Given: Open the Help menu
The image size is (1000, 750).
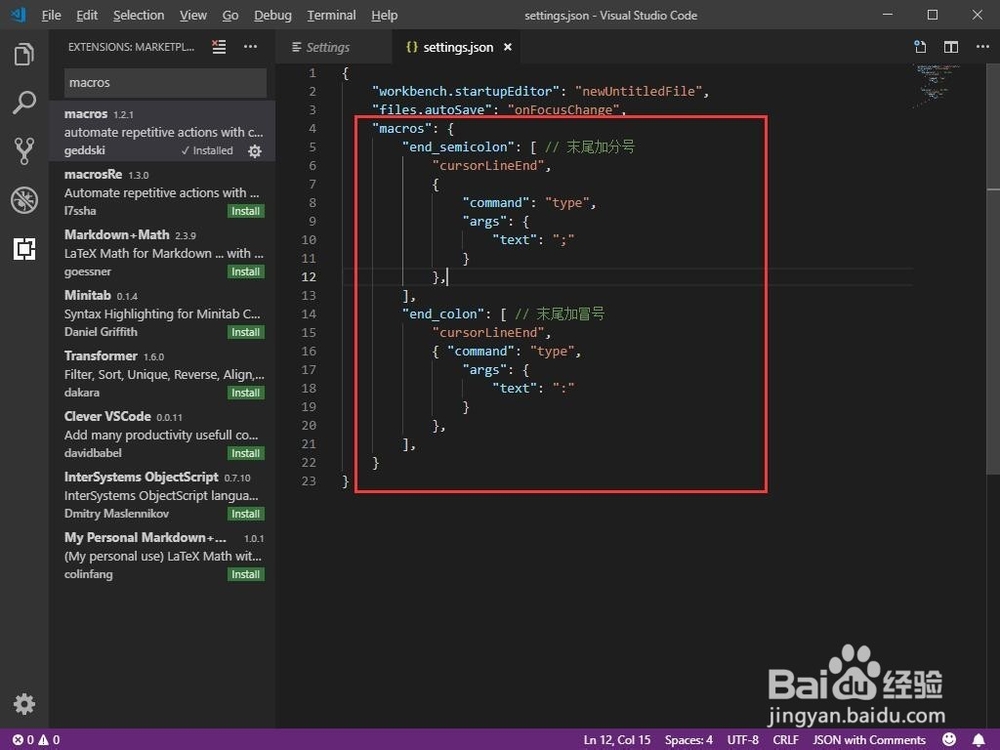Looking at the screenshot, I should pos(384,15).
